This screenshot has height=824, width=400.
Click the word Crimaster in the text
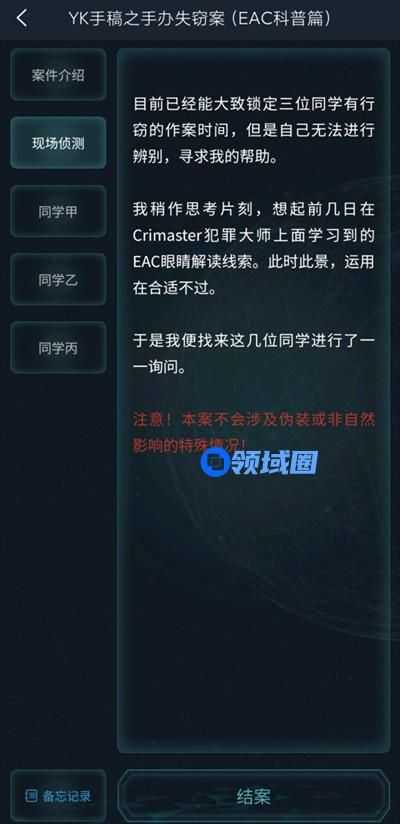pos(167,236)
